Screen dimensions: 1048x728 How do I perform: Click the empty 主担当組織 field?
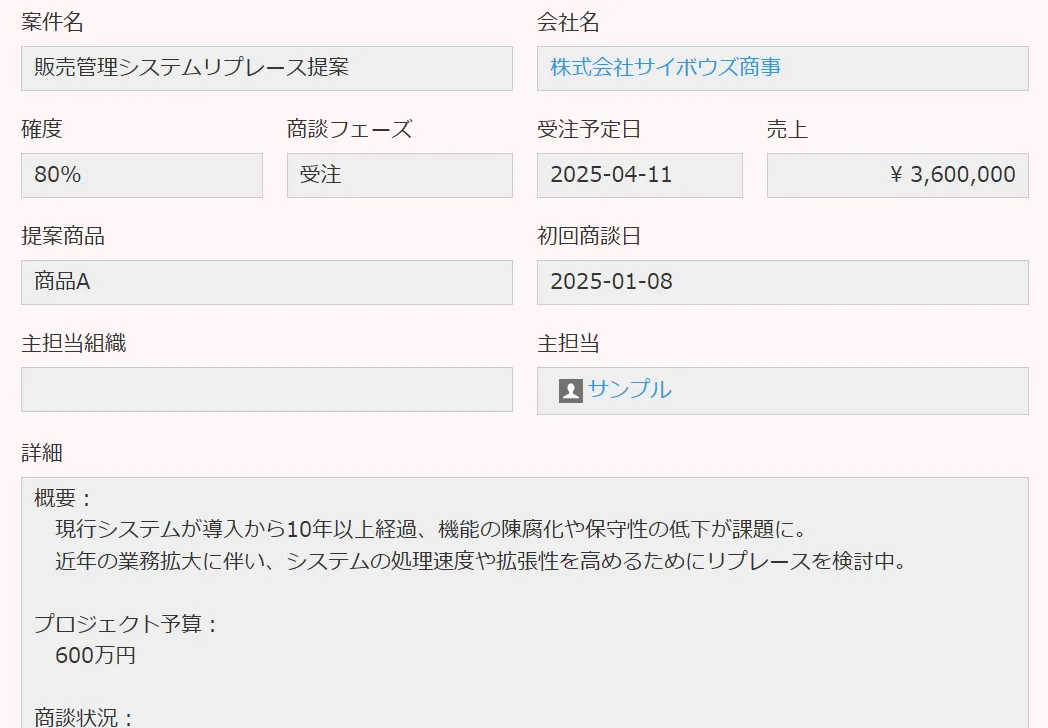266,389
